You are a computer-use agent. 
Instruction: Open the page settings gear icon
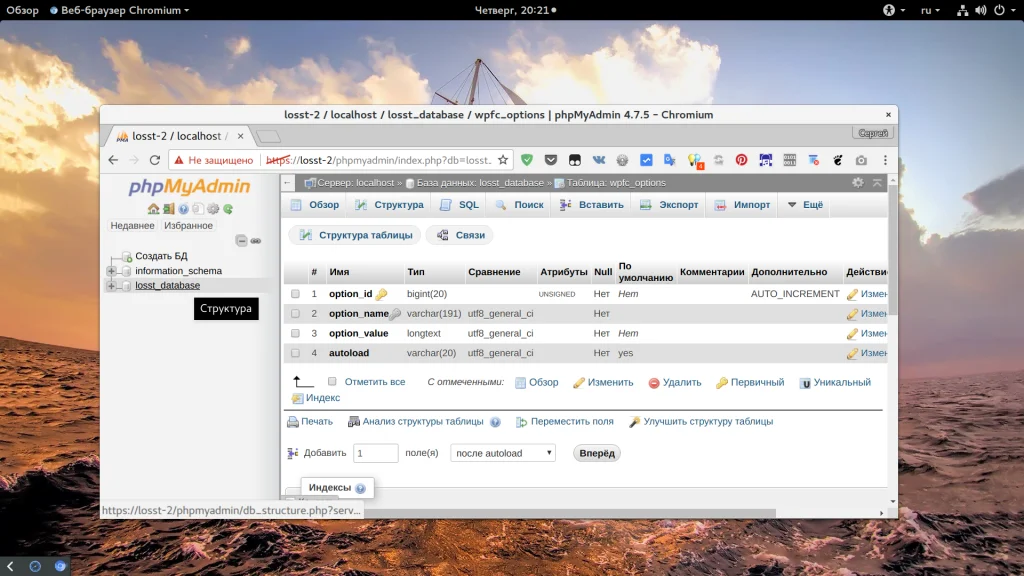point(857,183)
